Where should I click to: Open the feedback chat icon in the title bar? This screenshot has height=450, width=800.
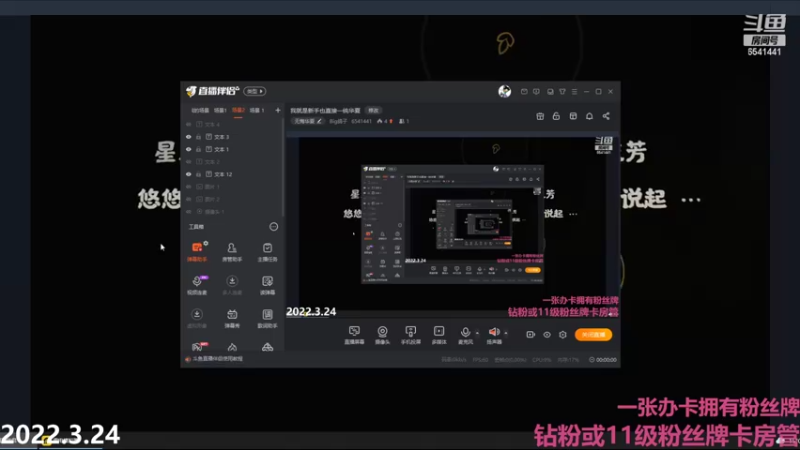pyautogui.click(x=536, y=92)
